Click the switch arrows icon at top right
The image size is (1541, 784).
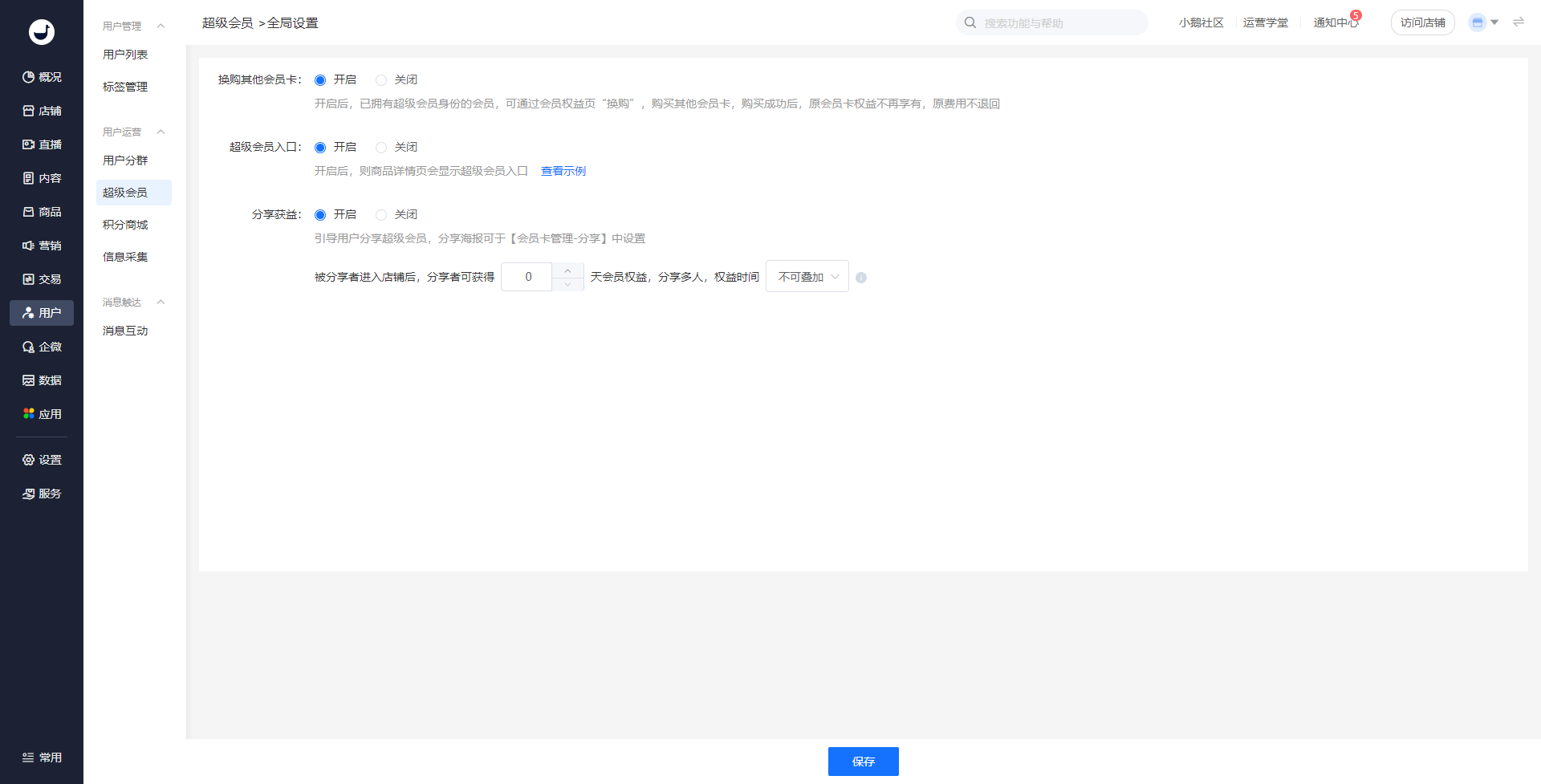(1519, 22)
